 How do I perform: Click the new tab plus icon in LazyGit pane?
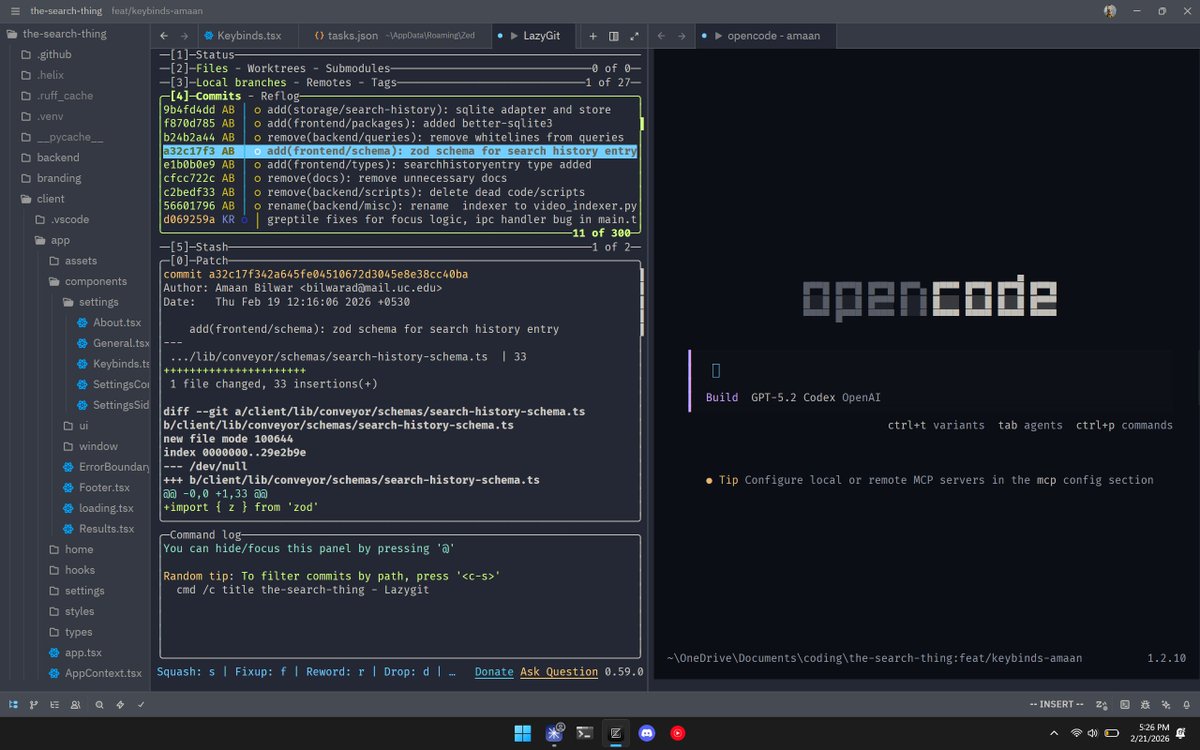[593, 35]
